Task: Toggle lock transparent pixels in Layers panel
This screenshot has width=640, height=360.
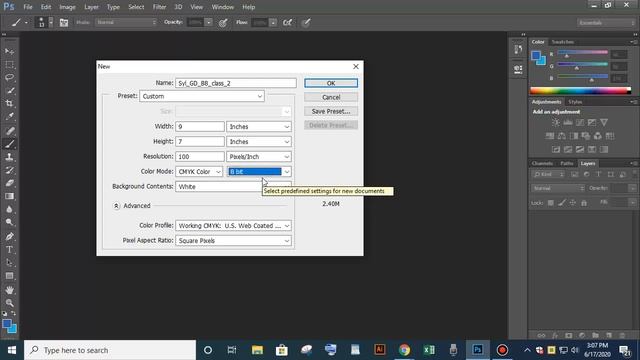Action: coord(551,202)
